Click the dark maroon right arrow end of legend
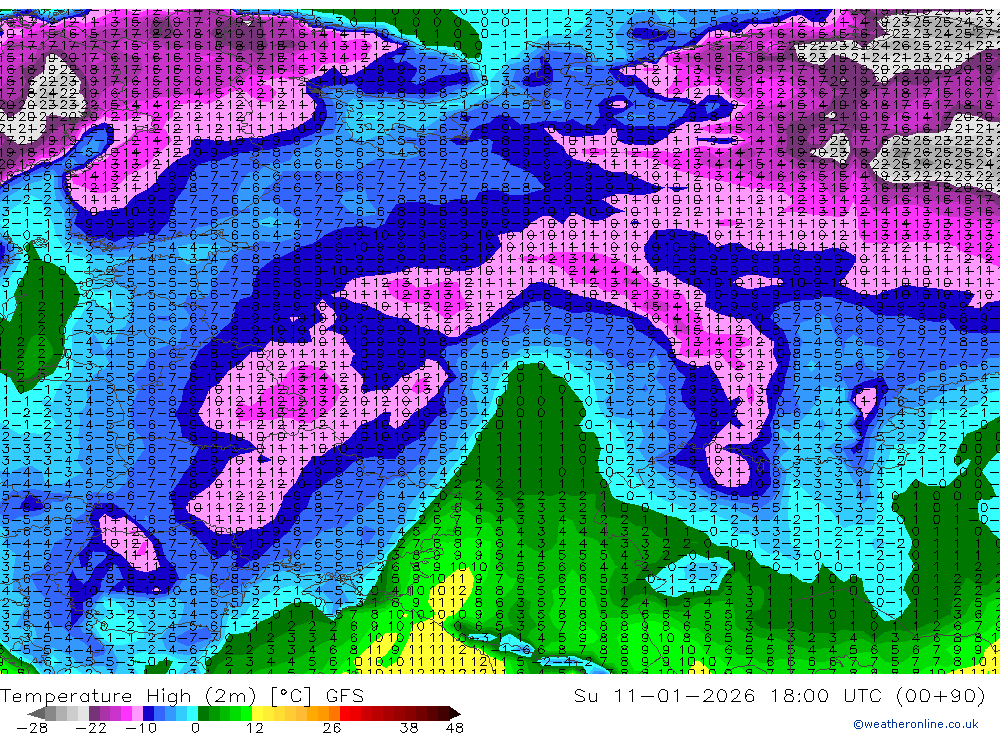1000x733 pixels. coord(455,713)
